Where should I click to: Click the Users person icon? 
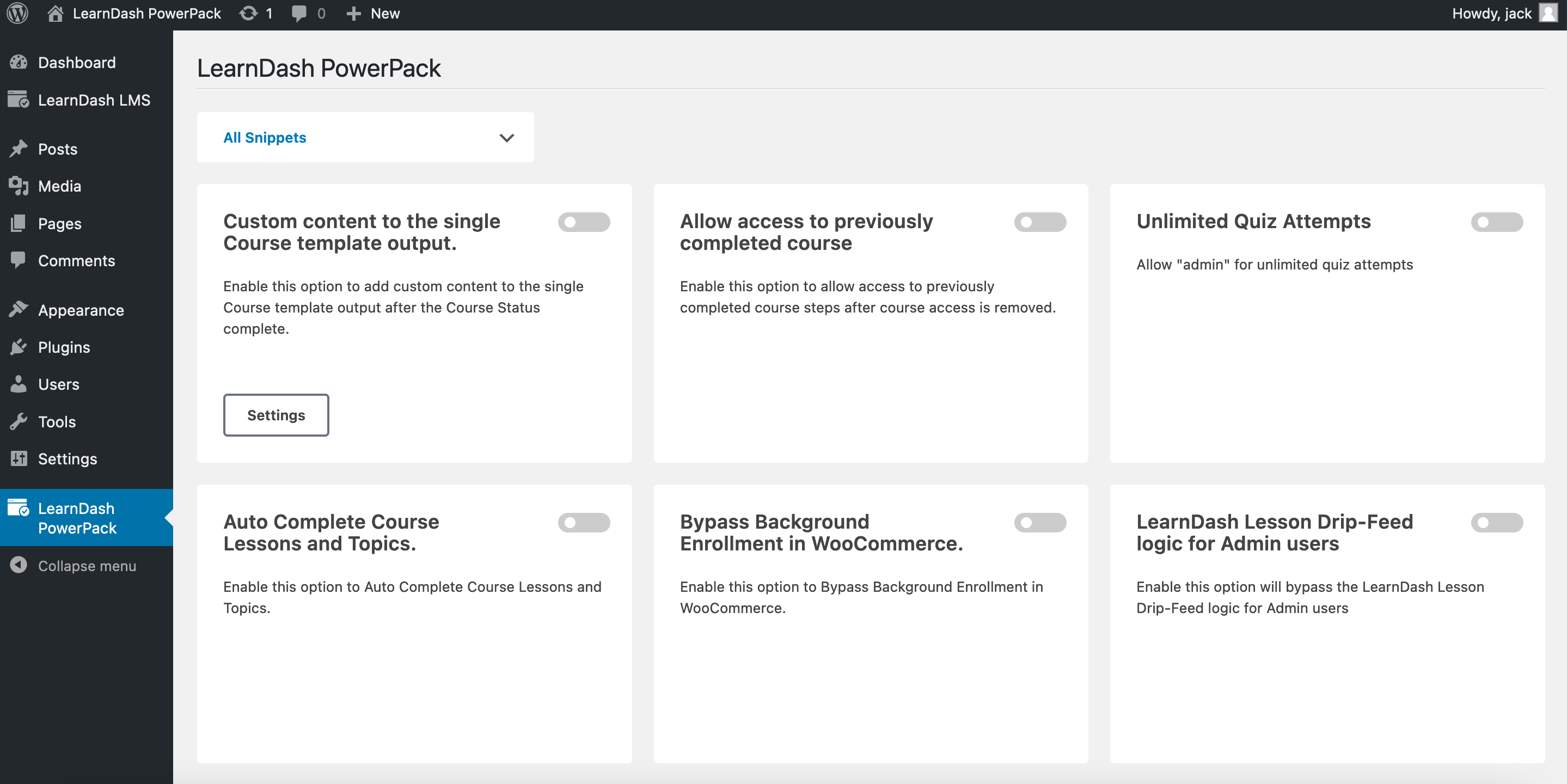pos(19,384)
